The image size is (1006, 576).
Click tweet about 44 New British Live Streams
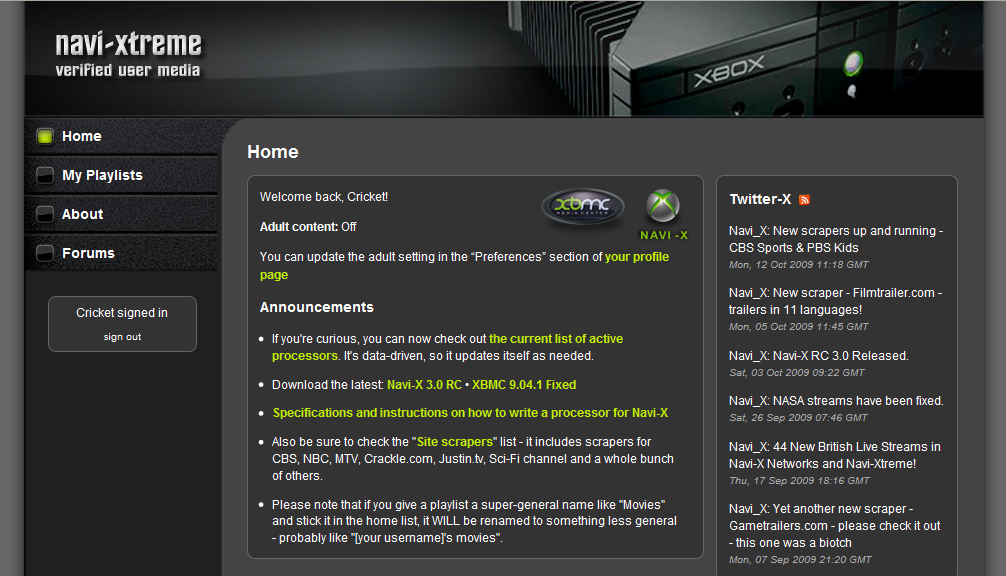tap(835, 455)
